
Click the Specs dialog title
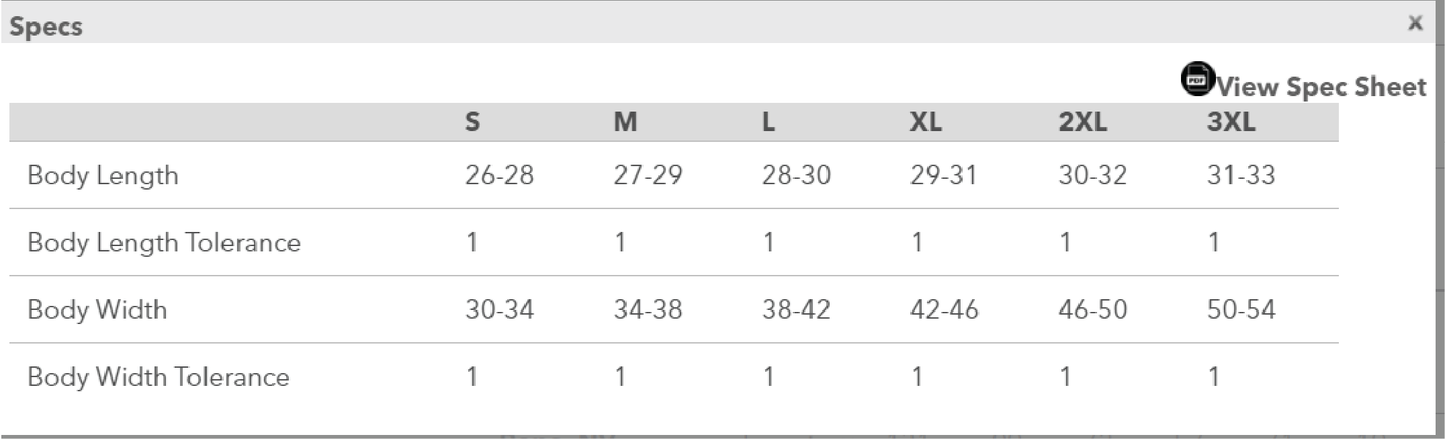(x=46, y=27)
